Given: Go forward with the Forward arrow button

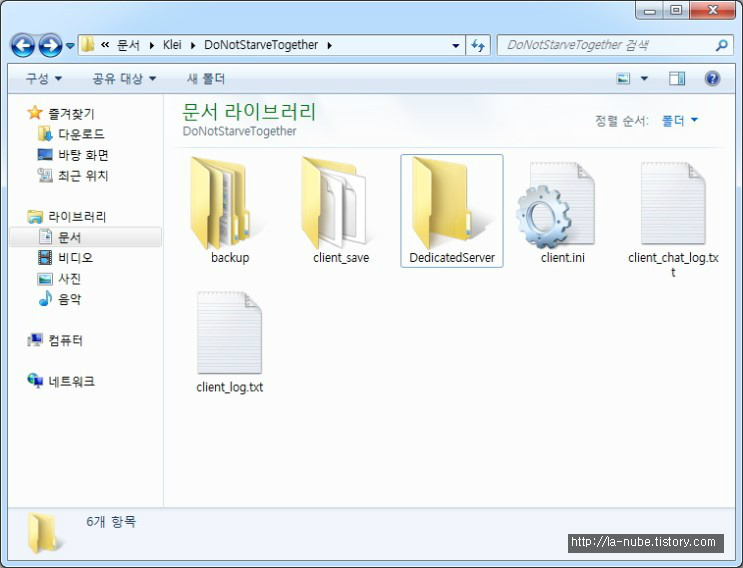Looking at the screenshot, I should (50, 46).
